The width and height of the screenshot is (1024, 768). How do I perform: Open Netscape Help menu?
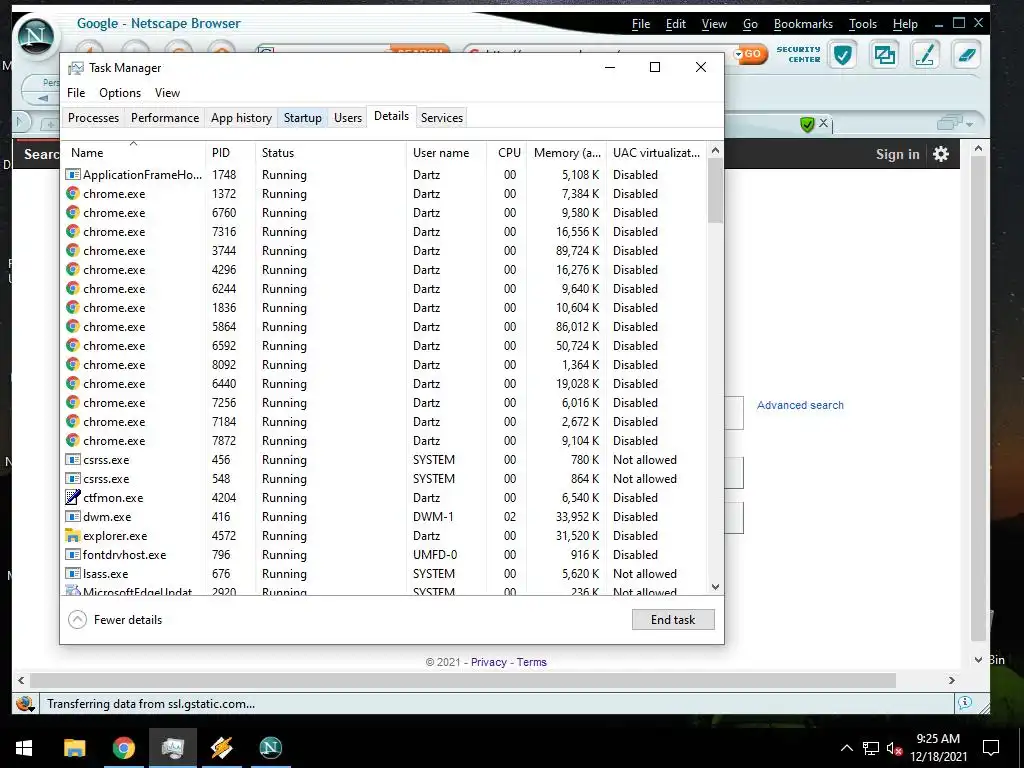click(x=905, y=24)
